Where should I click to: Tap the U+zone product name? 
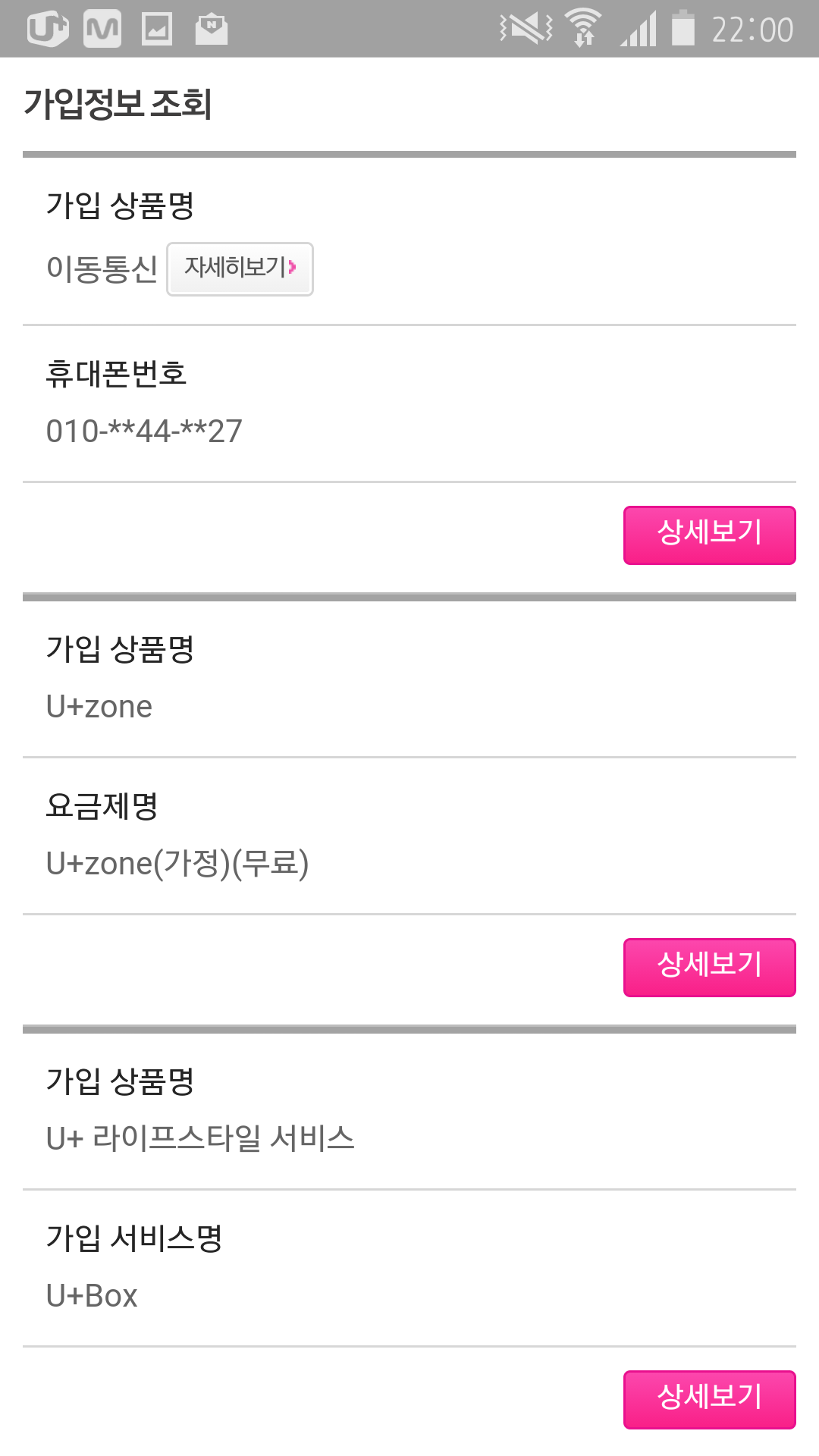[x=99, y=707]
